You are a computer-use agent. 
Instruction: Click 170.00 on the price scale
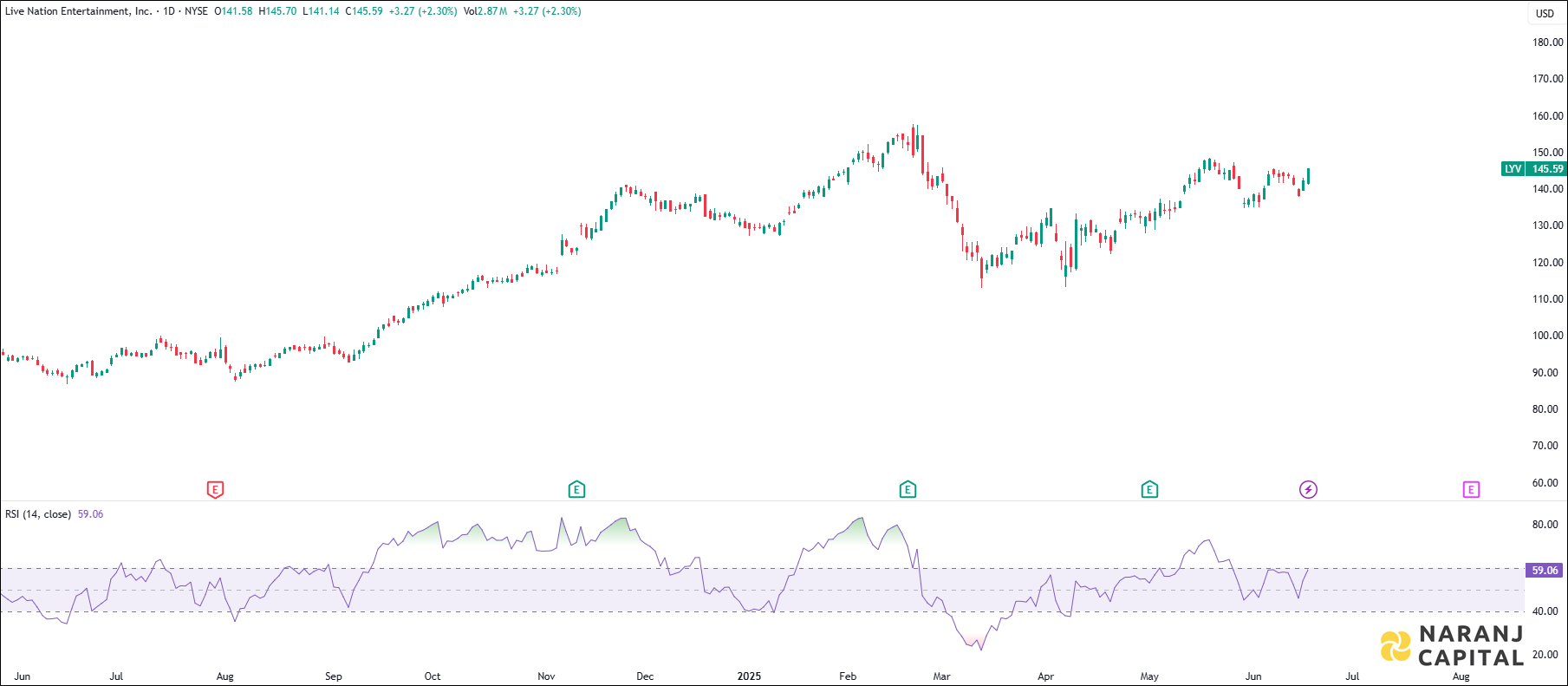tap(1548, 79)
